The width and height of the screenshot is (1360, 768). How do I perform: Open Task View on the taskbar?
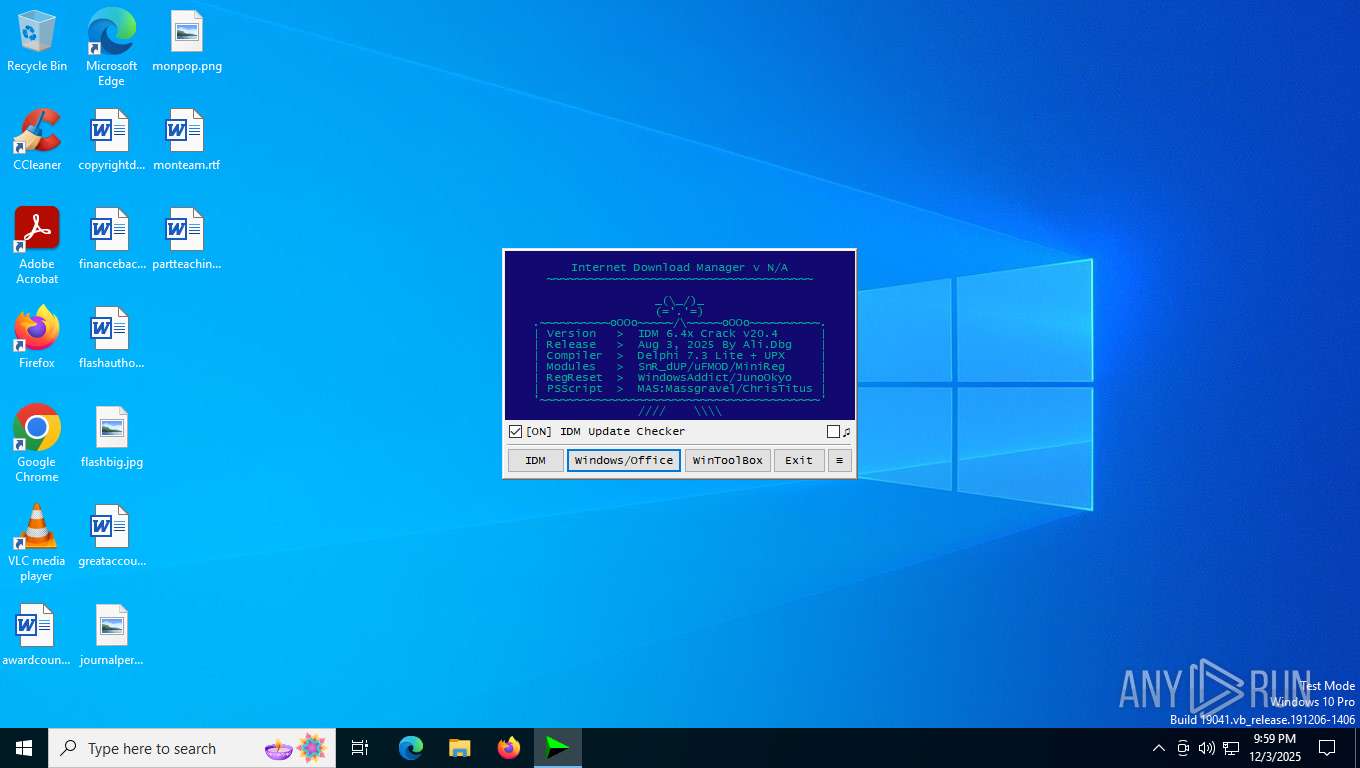[360, 748]
